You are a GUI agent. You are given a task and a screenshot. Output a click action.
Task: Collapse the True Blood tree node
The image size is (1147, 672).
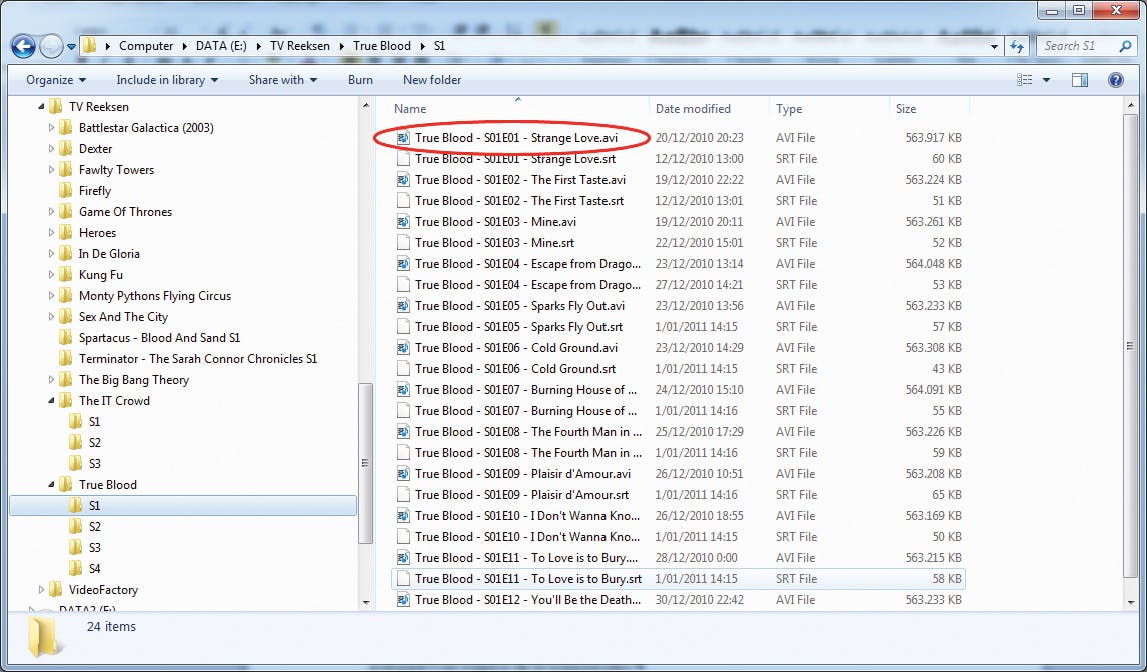51,485
